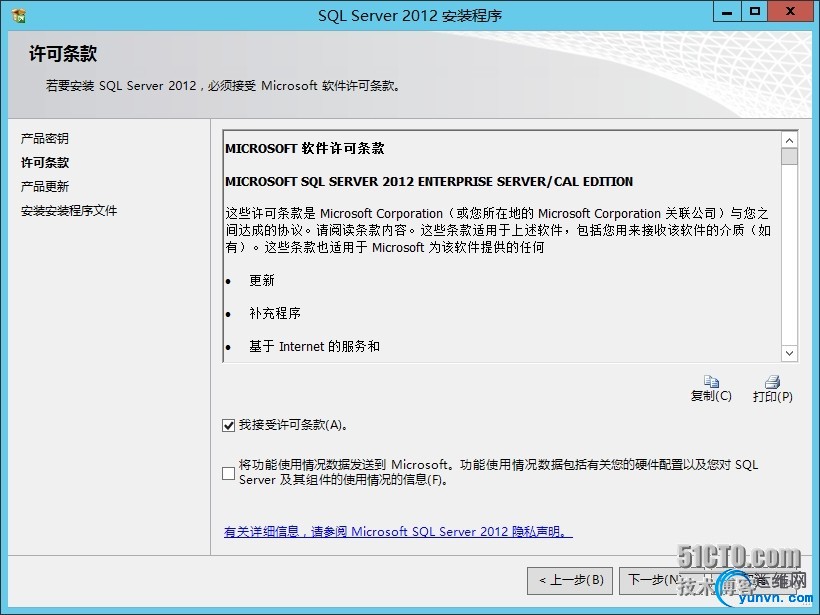Go back with the 上一步(B) button
The height and width of the screenshot is (615, 820).
570,580
